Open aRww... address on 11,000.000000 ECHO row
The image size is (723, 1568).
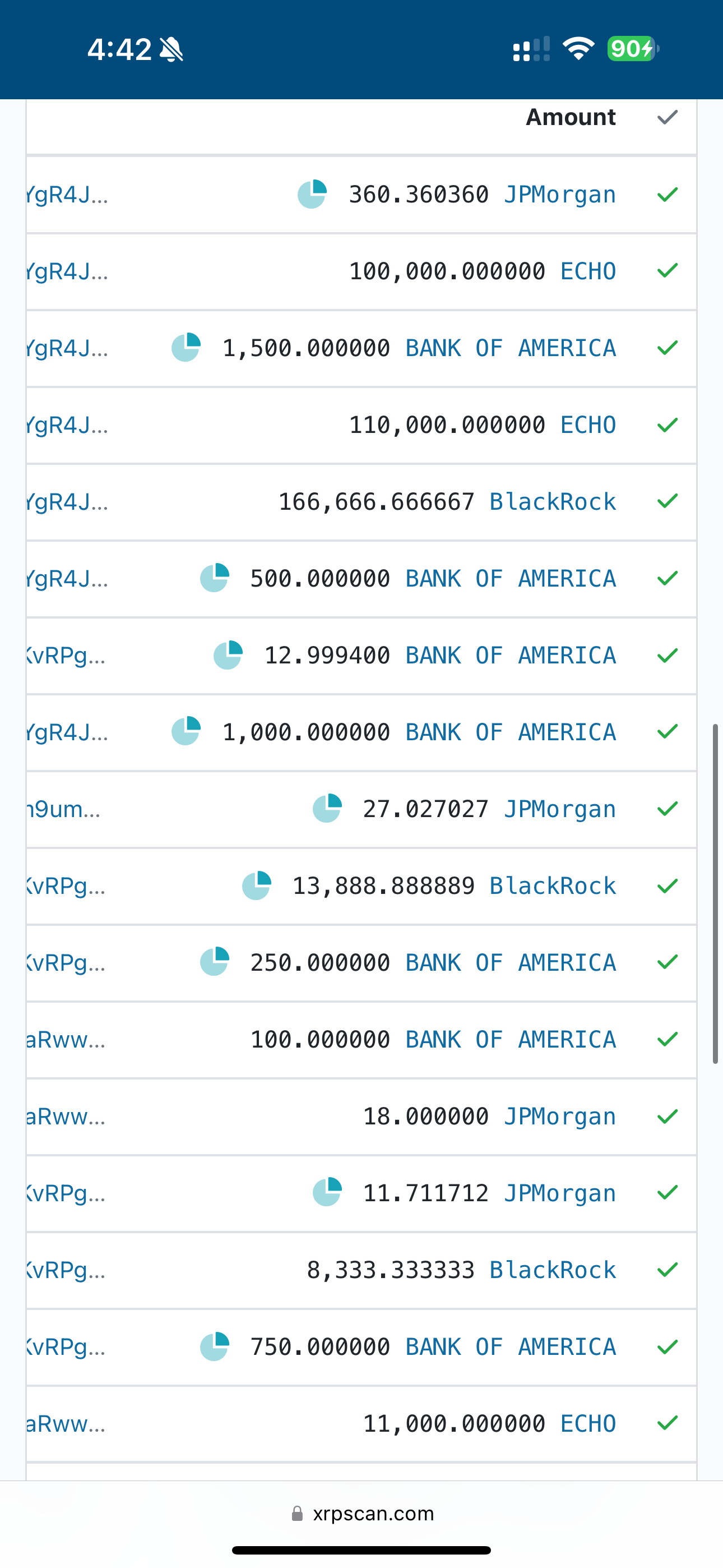[x=66, y=1424]
